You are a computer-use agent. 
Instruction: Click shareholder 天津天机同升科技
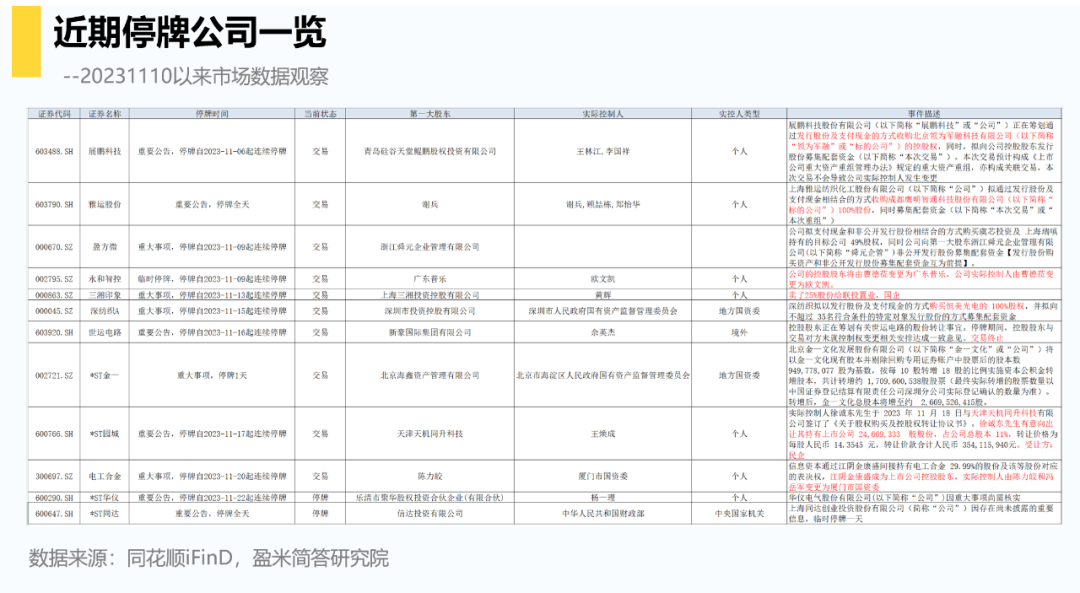click(430, 434)
